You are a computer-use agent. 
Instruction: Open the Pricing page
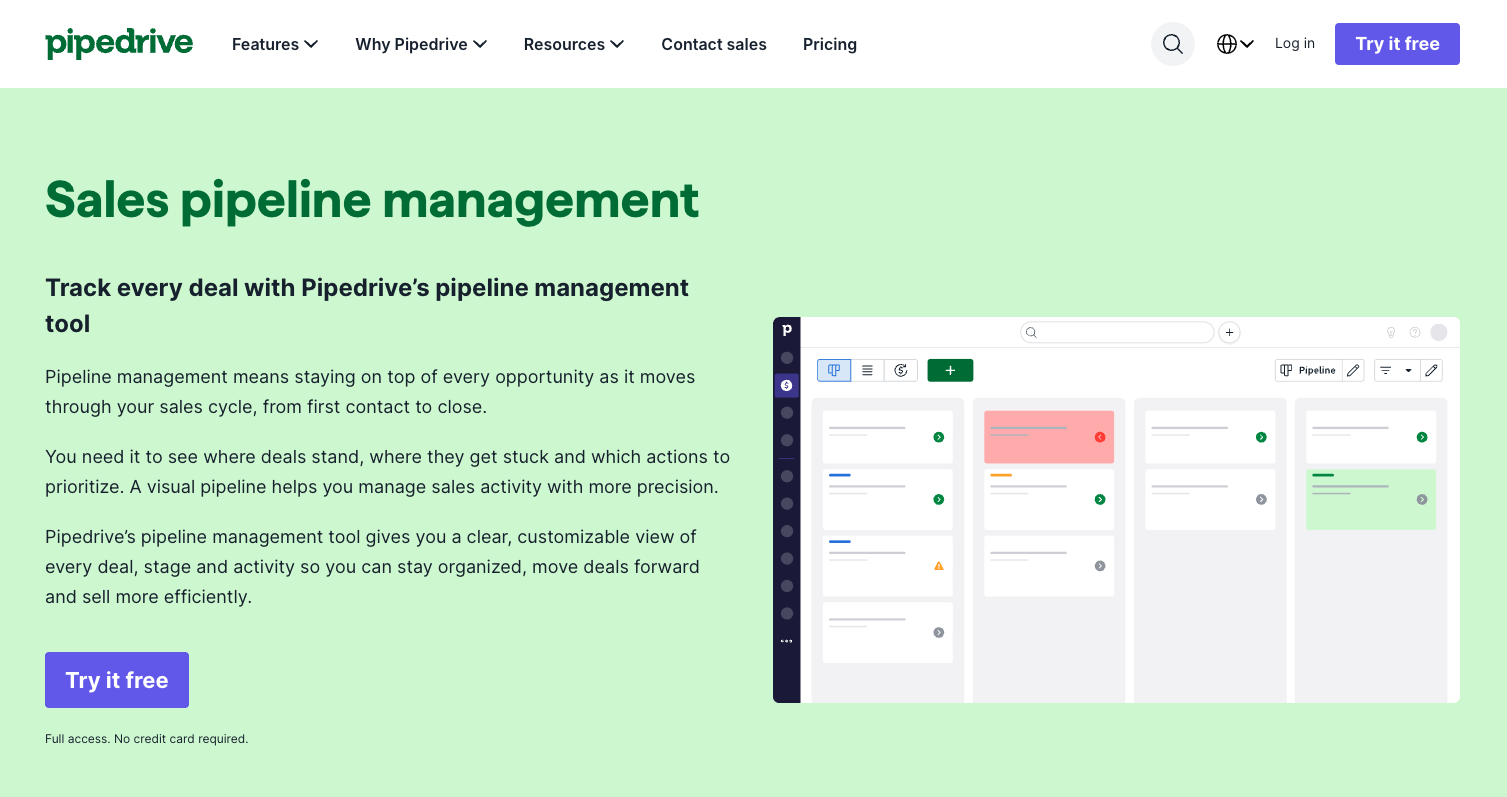[830, 44]
